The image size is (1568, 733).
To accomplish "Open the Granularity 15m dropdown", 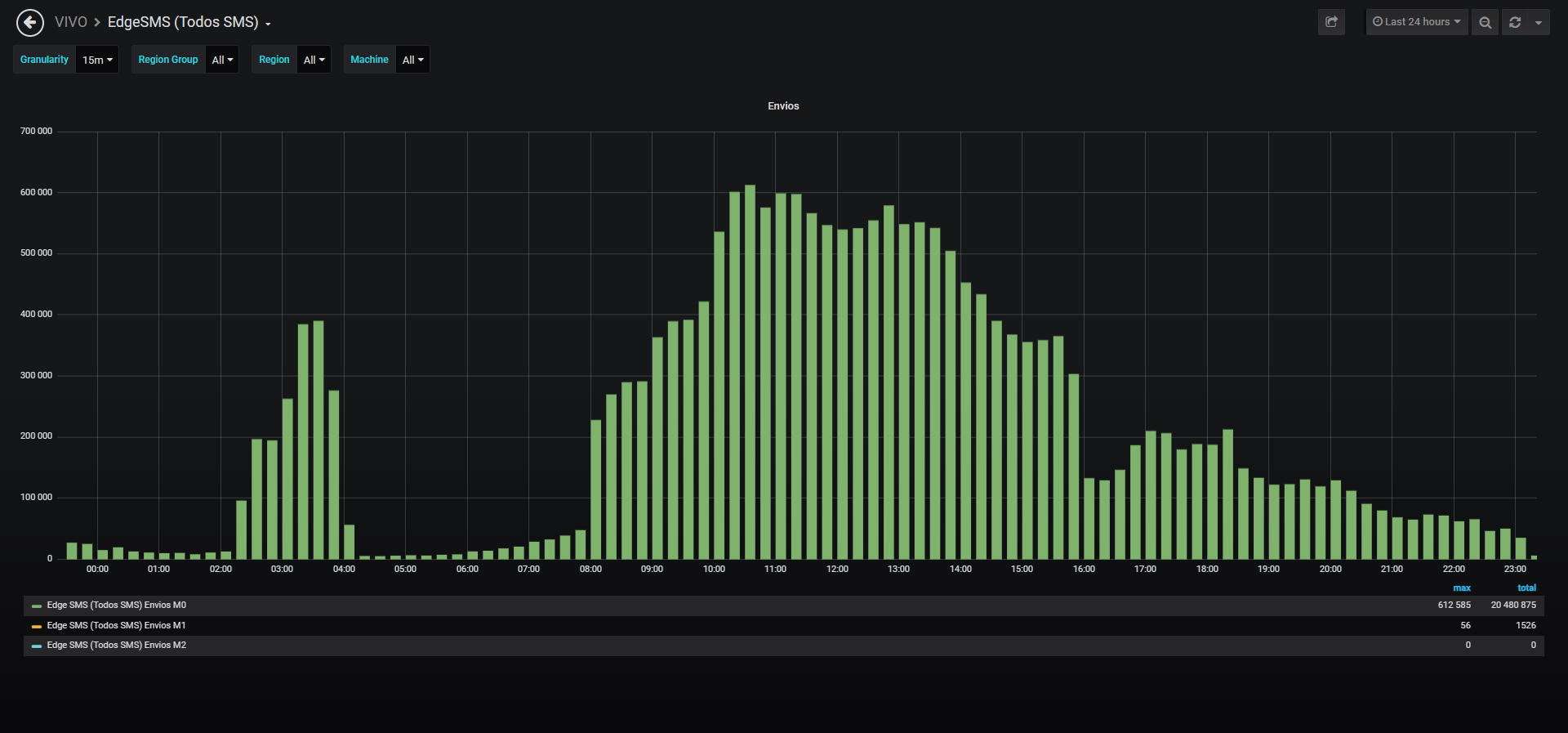I will [97, 60].
